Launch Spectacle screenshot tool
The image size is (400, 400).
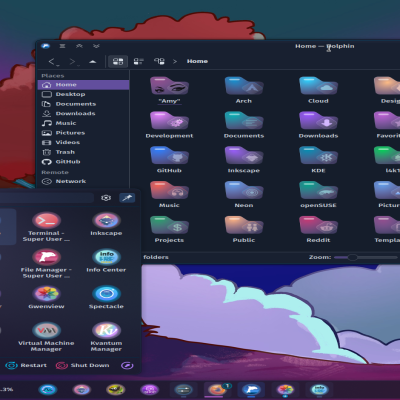tap(106, 297)
